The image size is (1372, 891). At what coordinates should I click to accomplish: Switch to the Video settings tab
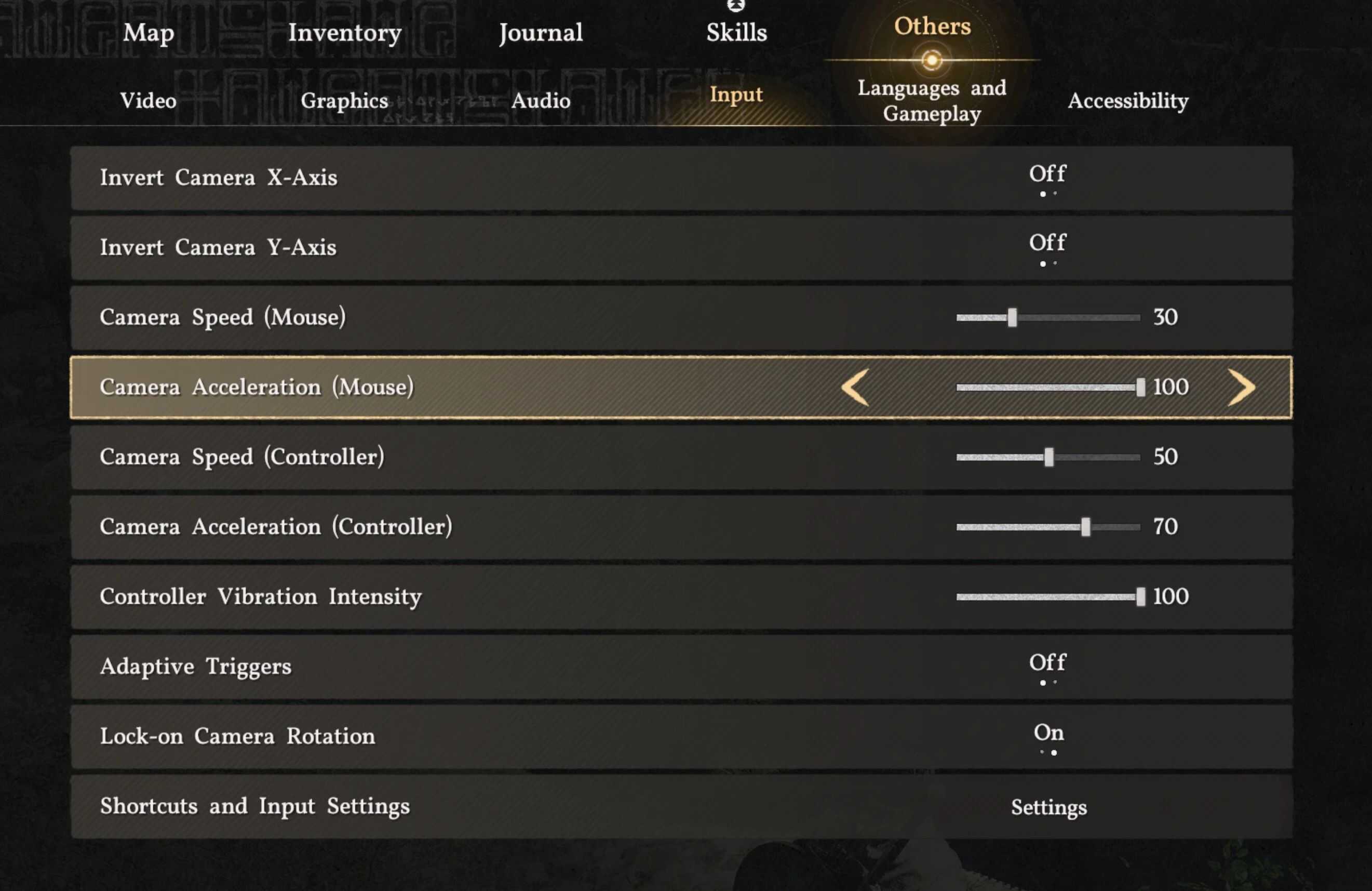pyautogui.click(x=147, y=100)
